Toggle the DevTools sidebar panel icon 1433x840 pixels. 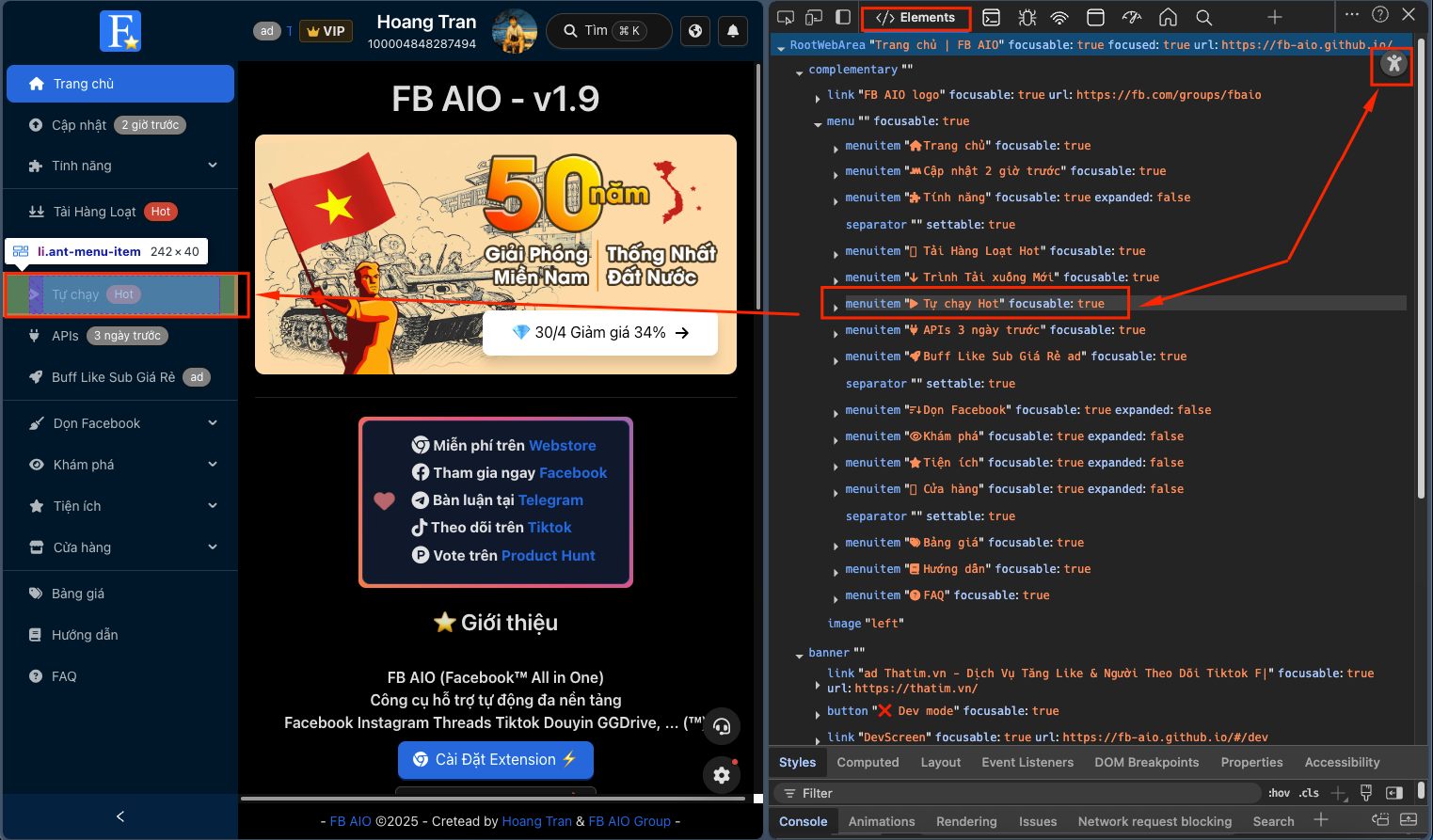click(x=843, y=17)
